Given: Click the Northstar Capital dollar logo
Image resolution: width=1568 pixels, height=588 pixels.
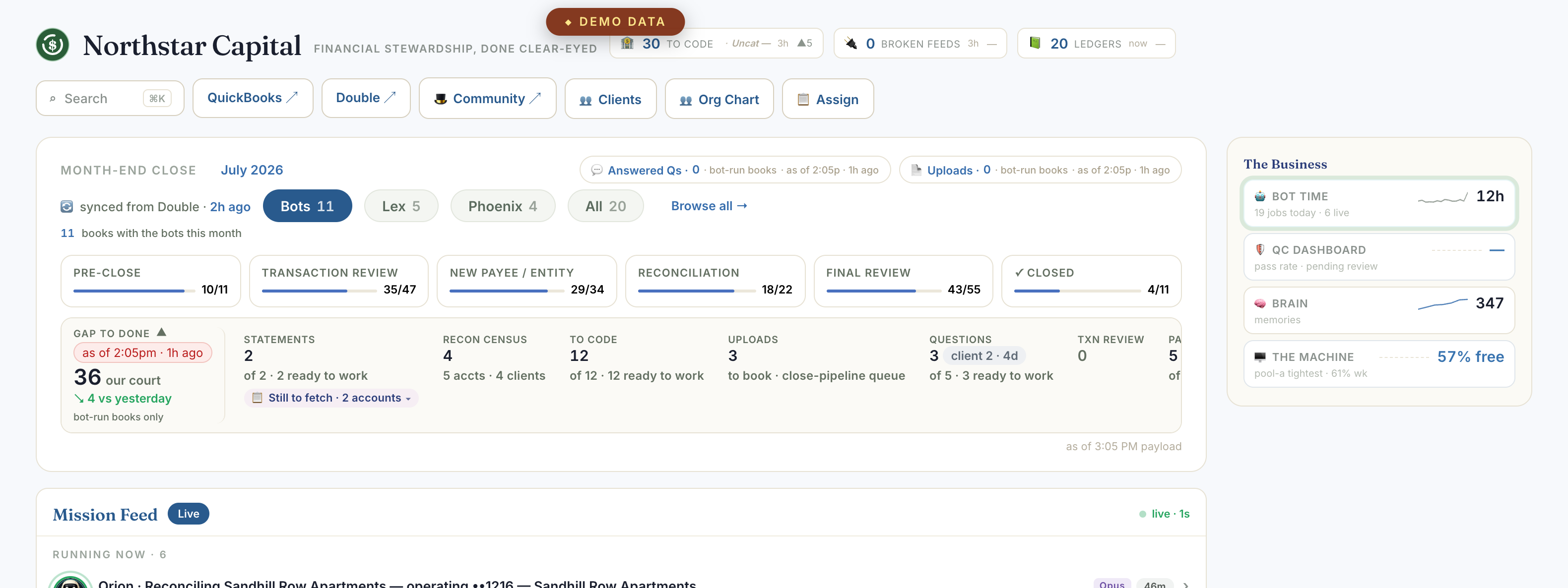Looking at the screenshot, I should click(x=52, y=45).
